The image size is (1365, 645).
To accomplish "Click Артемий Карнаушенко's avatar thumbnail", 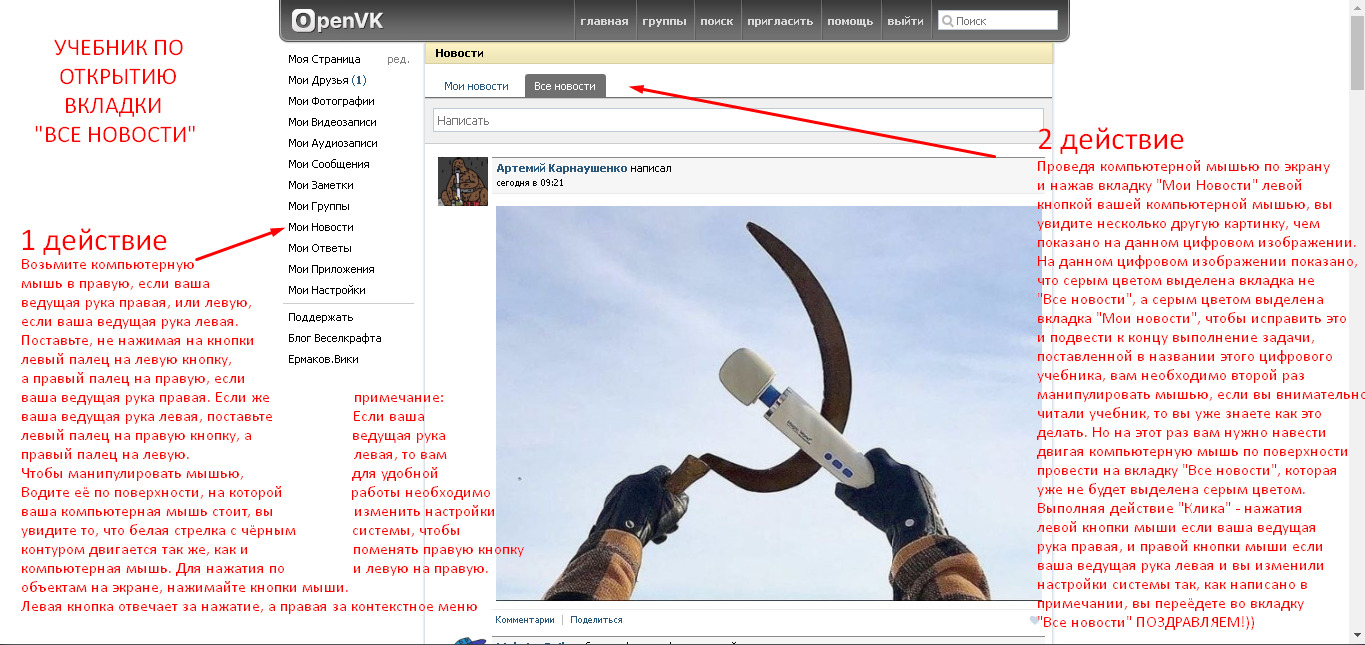I will coord(463,181).
